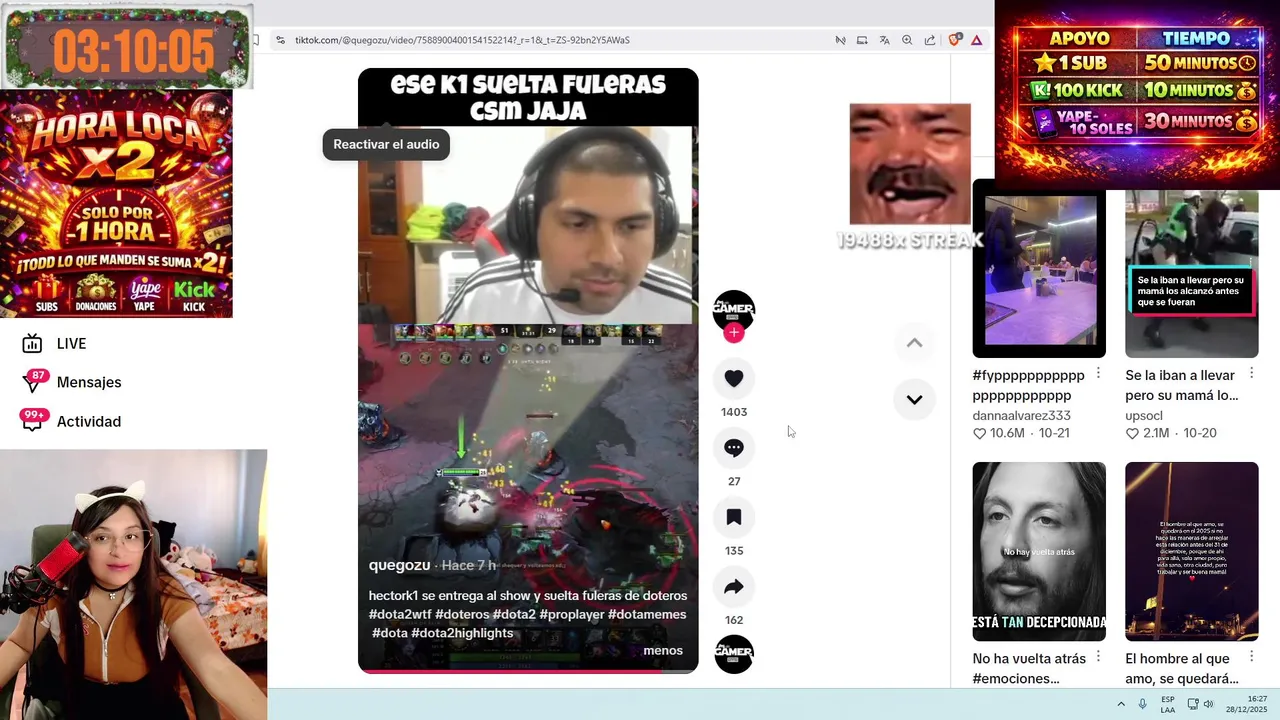Open more options for 'No ha vuelta atrás' video

[1098, 656]
